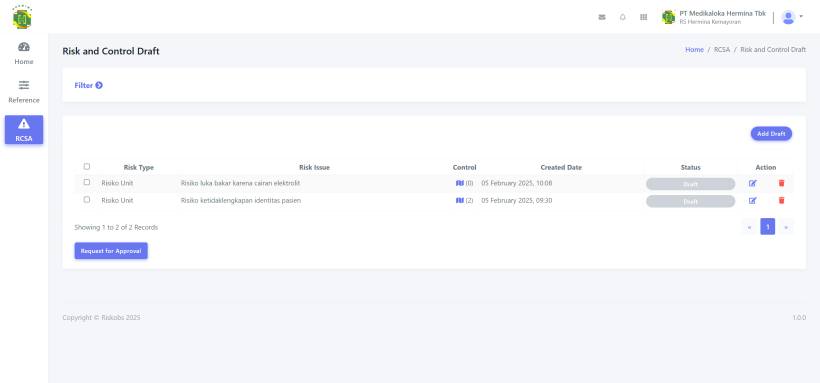This screenshot has width=820, height=383.
Task: Open control map icon for identitas pasien risk
Action: tap(460, 200)
